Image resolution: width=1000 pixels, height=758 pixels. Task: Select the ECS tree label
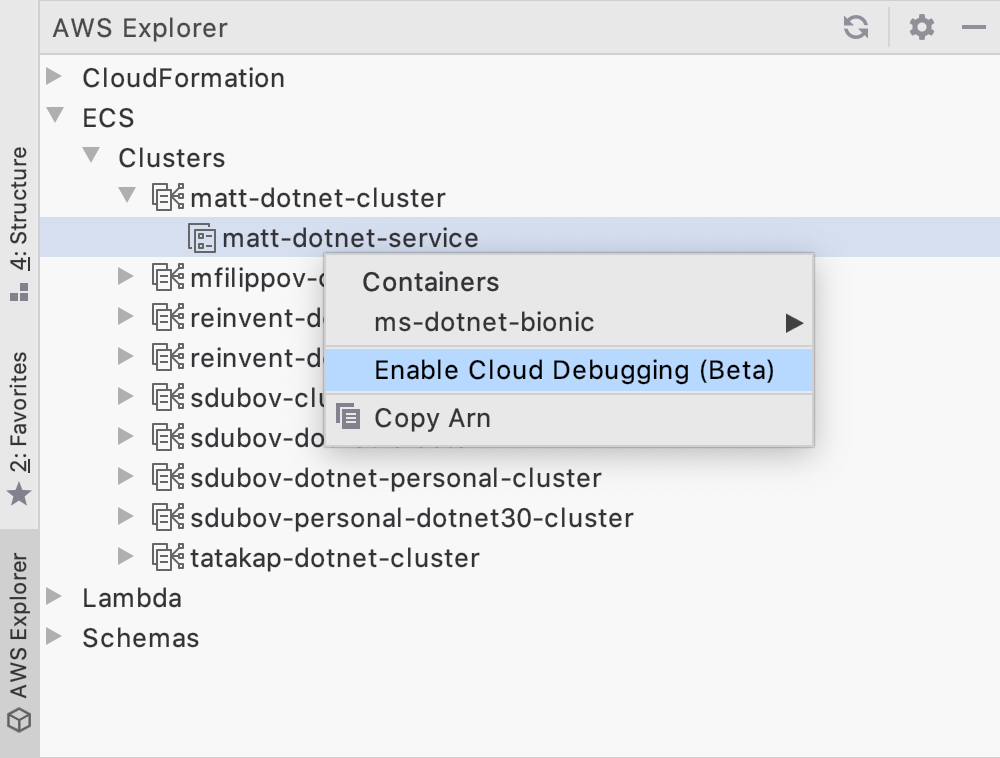pos(108,118)
